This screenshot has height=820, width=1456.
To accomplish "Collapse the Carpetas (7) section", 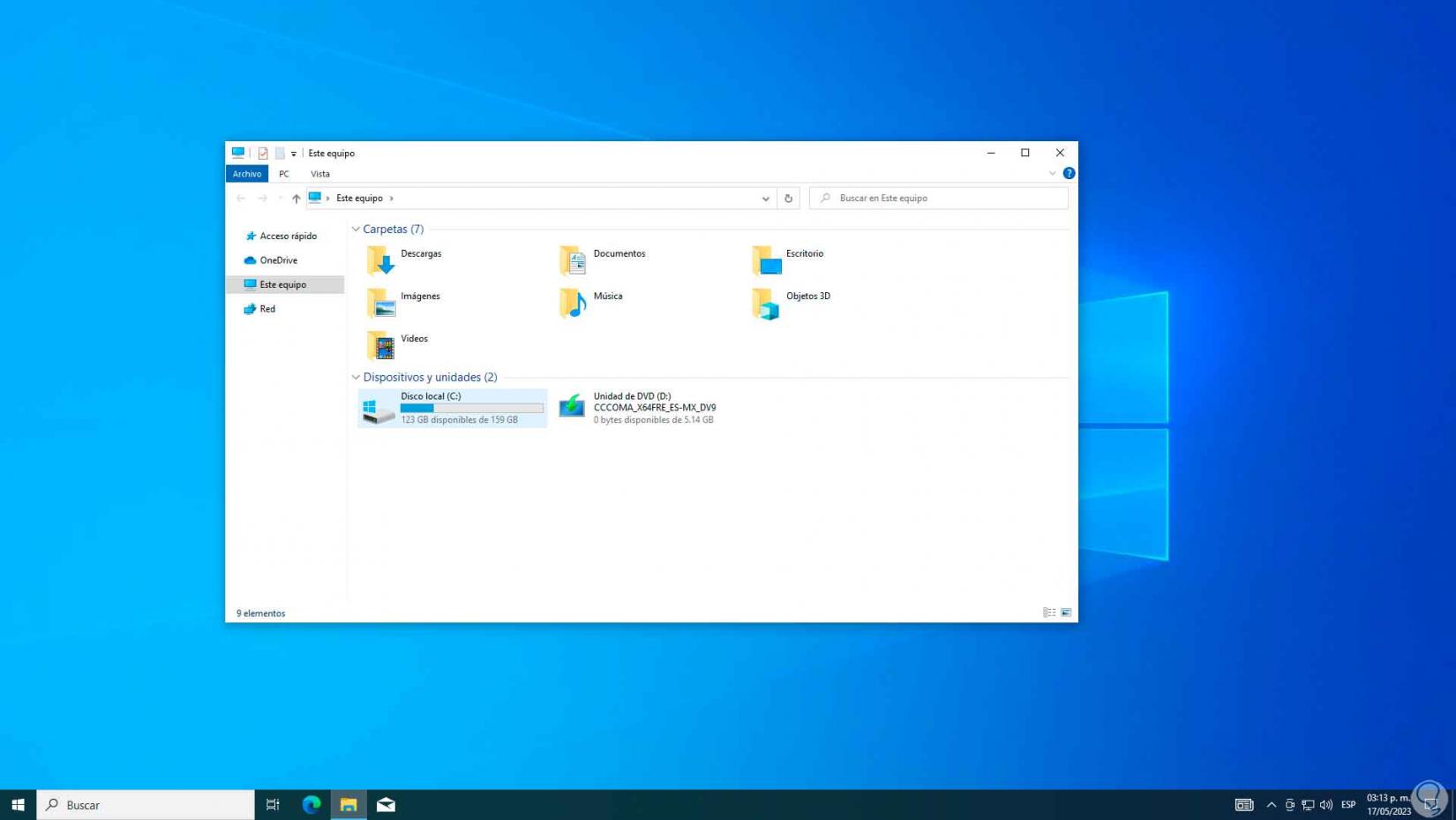I will click(x=356, y=229).
